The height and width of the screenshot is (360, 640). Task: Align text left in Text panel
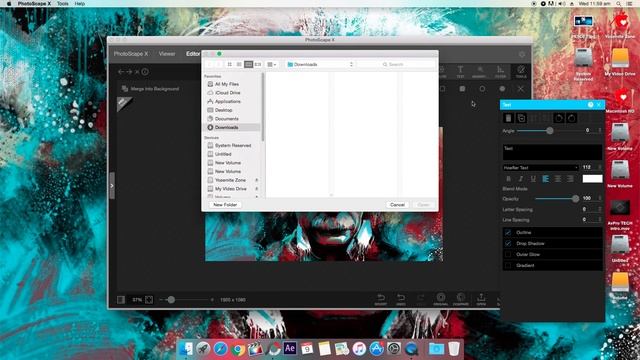pyautogui.click(x=546, y=179)
